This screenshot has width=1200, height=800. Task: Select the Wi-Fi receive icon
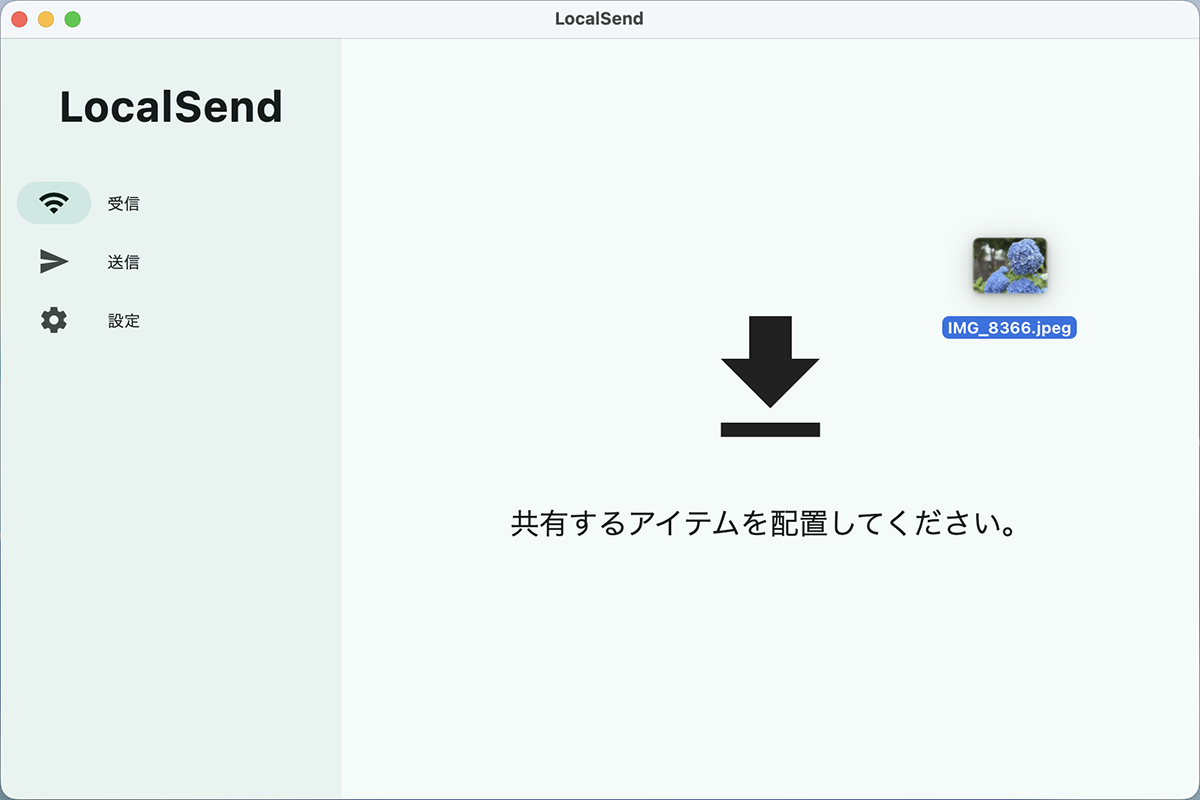coord(54,203)
